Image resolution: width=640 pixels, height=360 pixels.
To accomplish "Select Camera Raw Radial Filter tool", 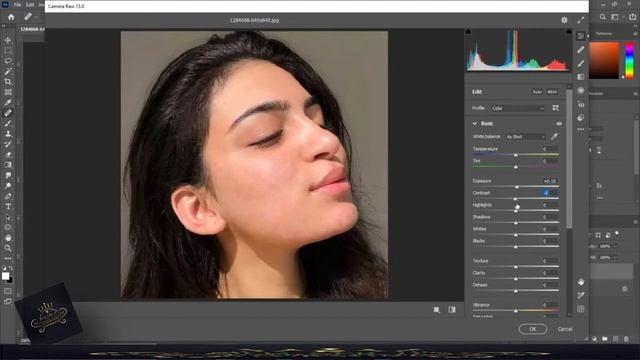I will (580, 90).
